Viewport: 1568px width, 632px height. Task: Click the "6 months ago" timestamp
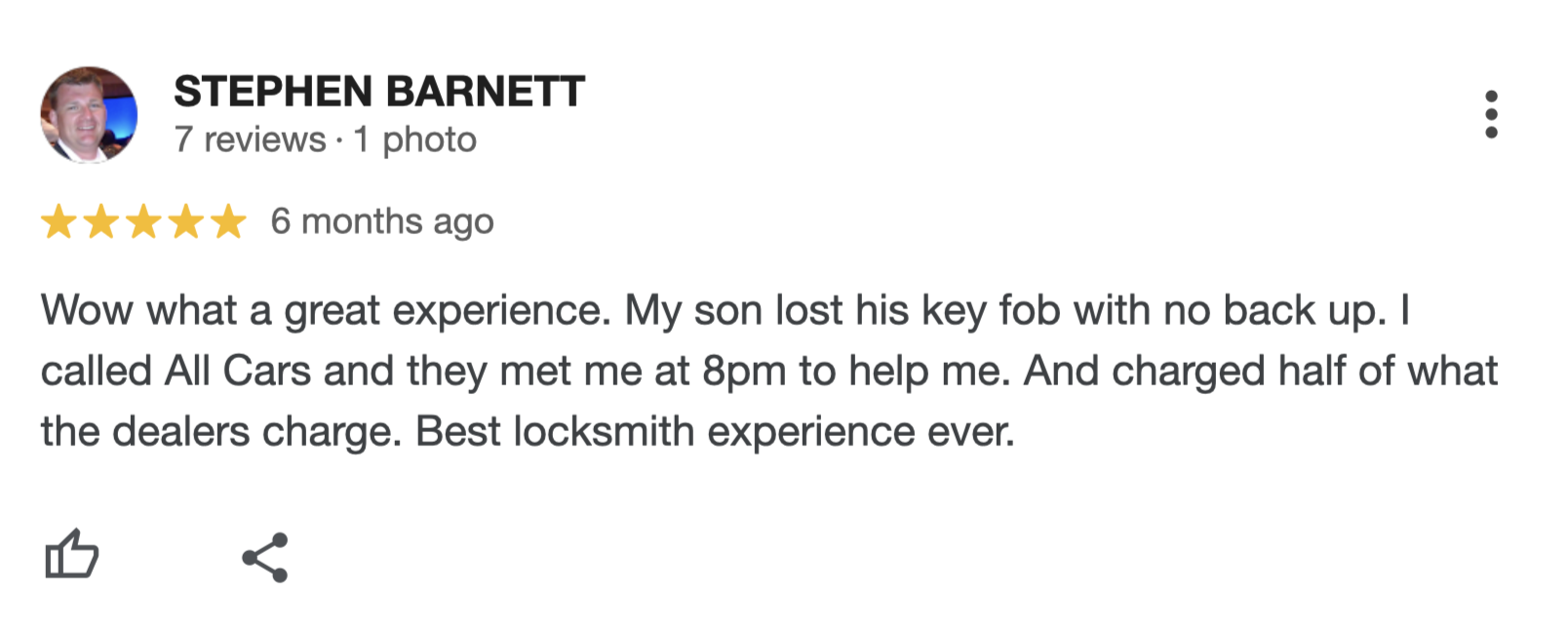[x=382, y=222]
